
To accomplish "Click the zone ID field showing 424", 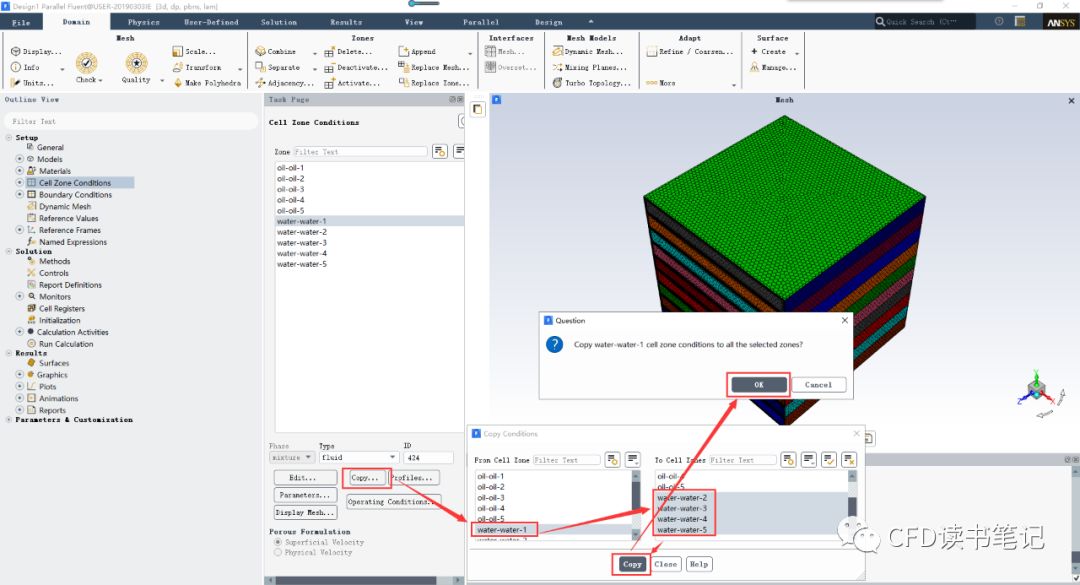I will tap(428, 458).
